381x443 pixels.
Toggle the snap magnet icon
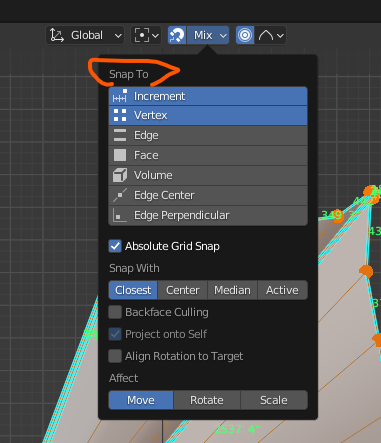pos(177,35)
